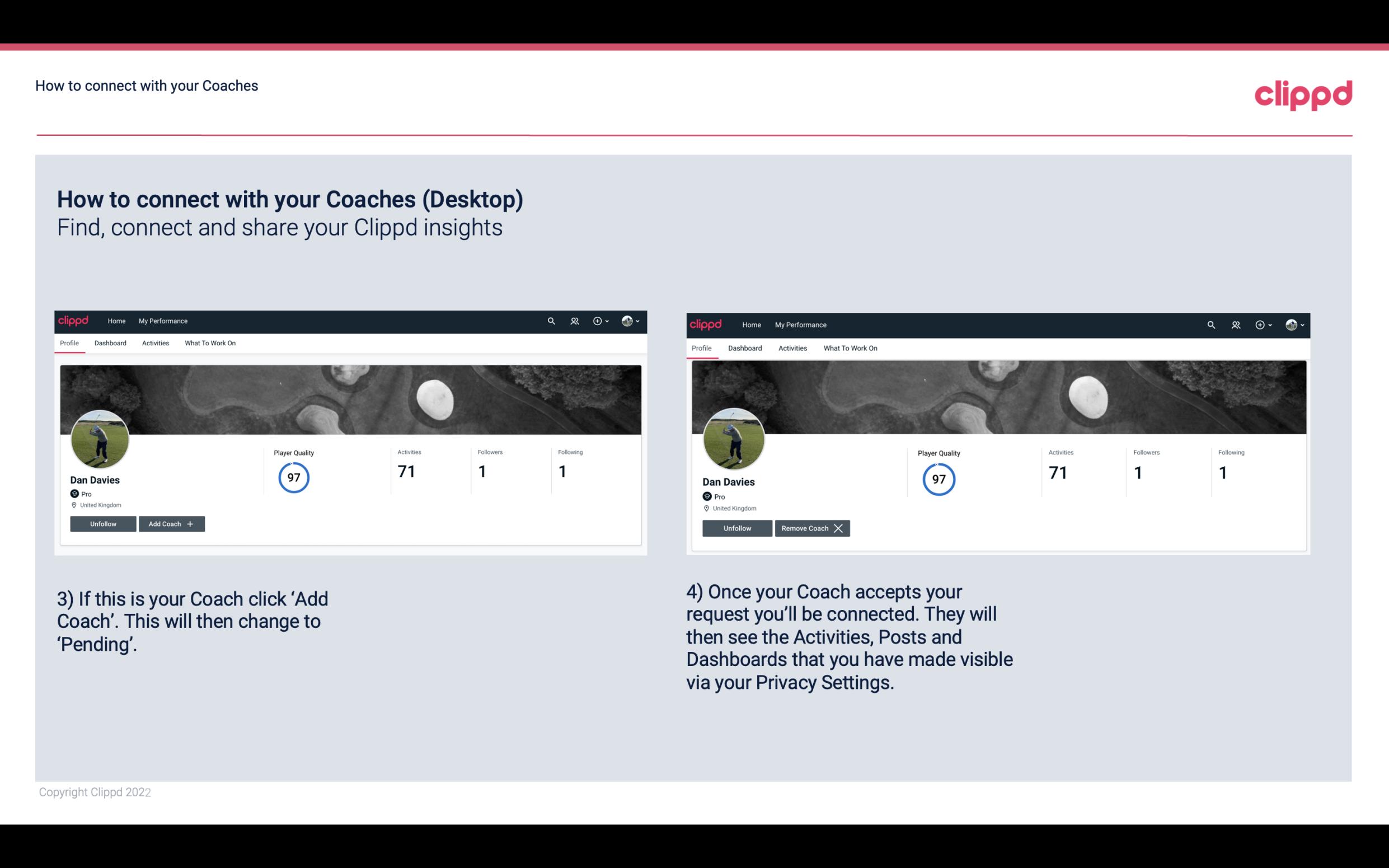1389x868 pixels.
Task: Expand 'My Performance' menu in left nav
Action: point(163,320)
